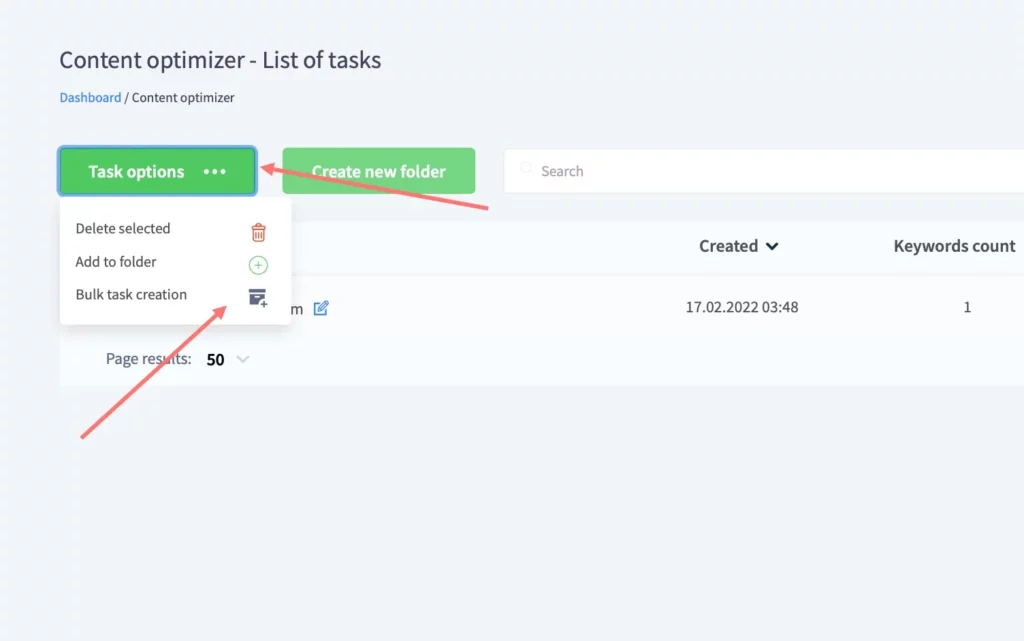Click the Created column header text

click(728, 246)
